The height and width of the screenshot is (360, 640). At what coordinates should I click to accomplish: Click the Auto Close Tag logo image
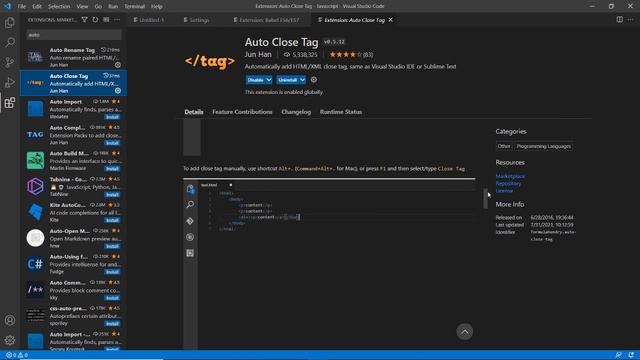pos(209,61)
